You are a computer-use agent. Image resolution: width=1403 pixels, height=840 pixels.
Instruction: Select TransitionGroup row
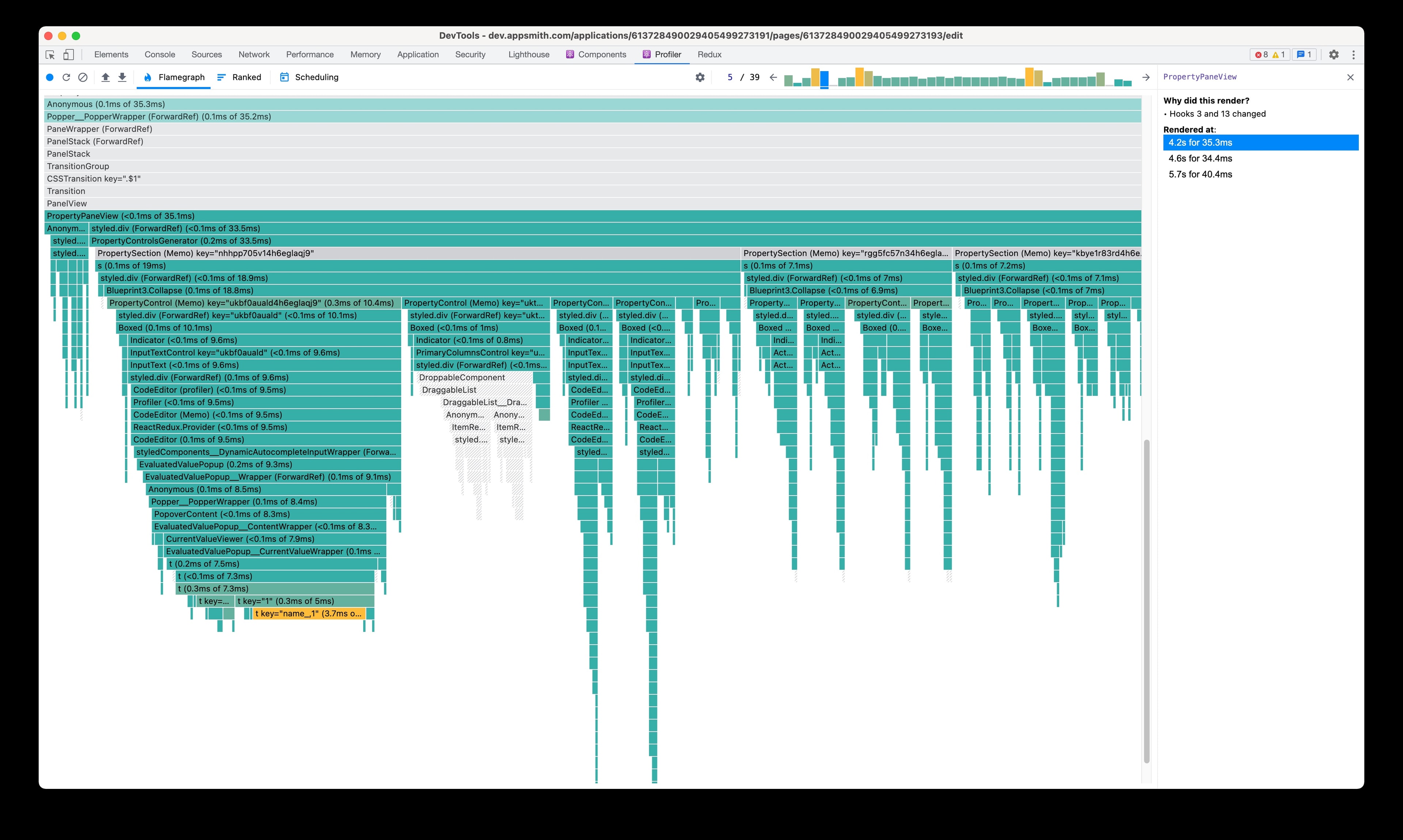593,167
